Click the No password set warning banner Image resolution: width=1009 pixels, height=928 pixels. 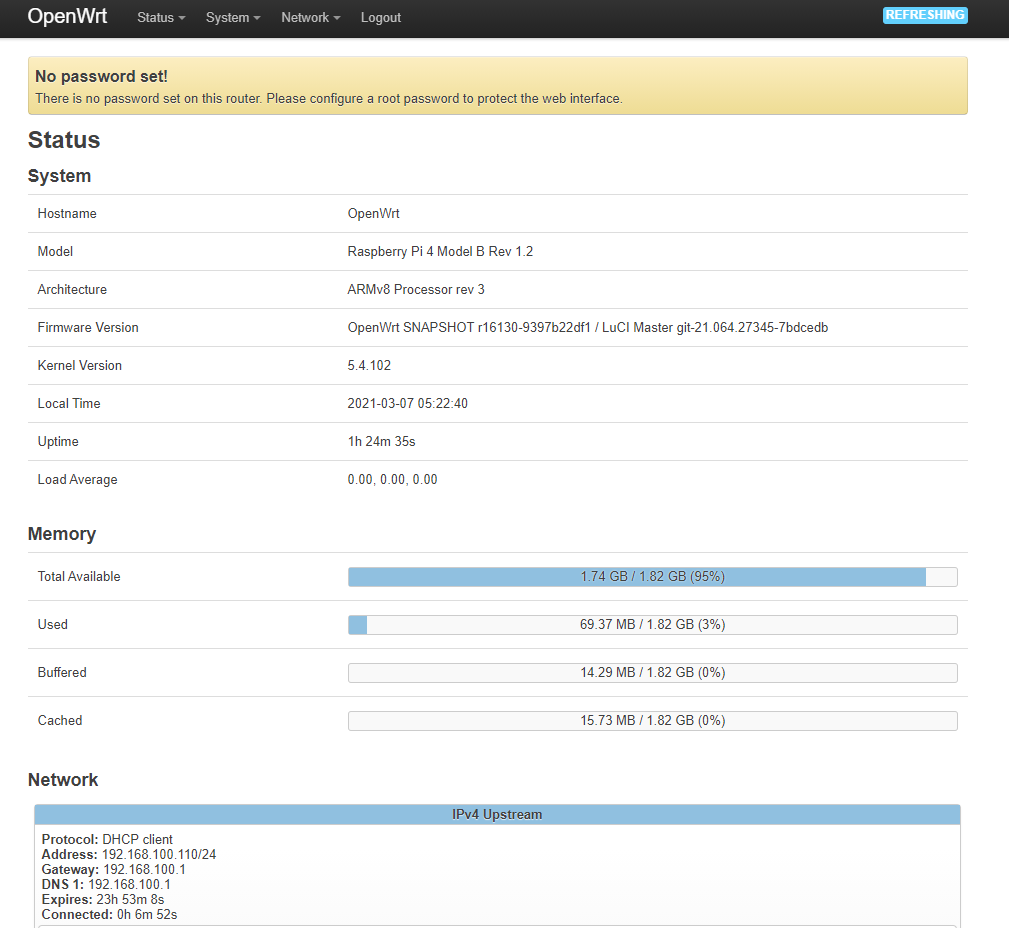[497, 86]
